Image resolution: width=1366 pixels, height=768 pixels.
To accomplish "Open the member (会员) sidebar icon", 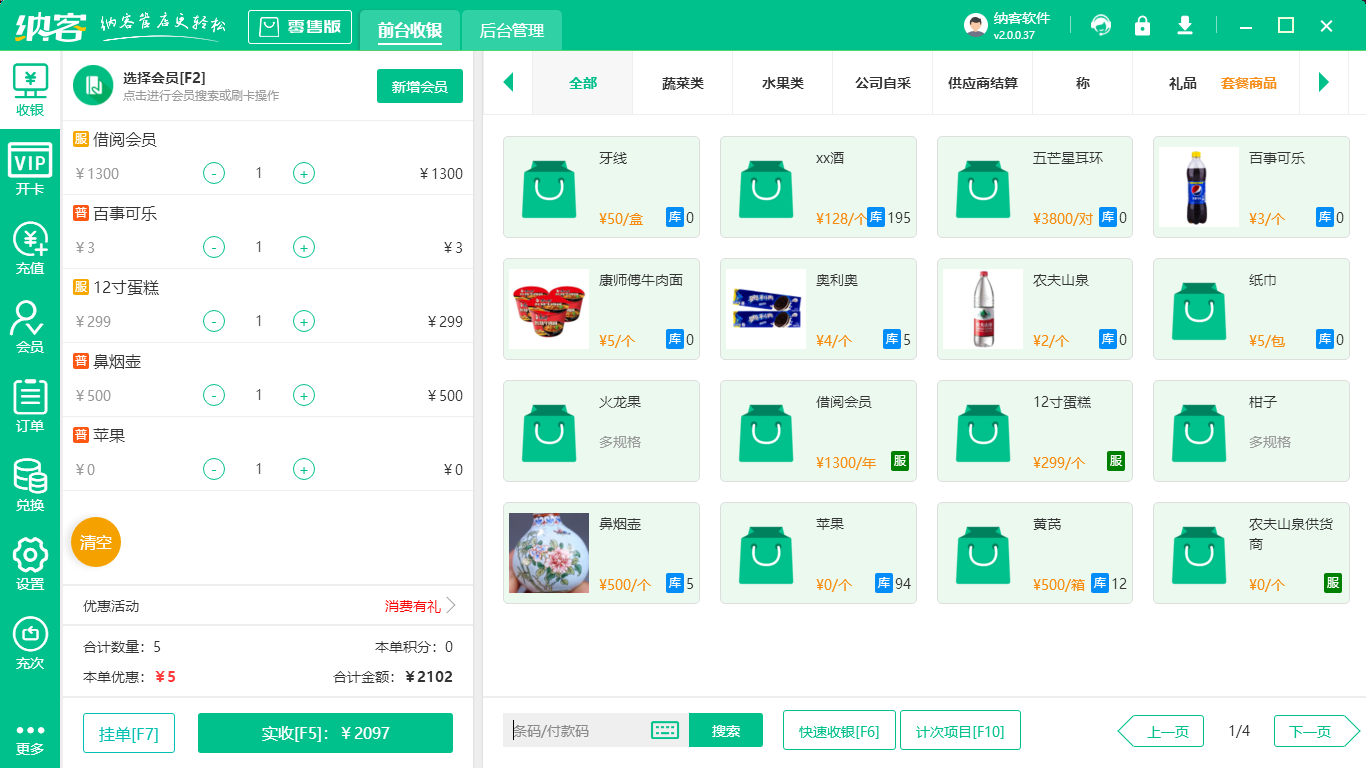I will [x=30, y=327].
